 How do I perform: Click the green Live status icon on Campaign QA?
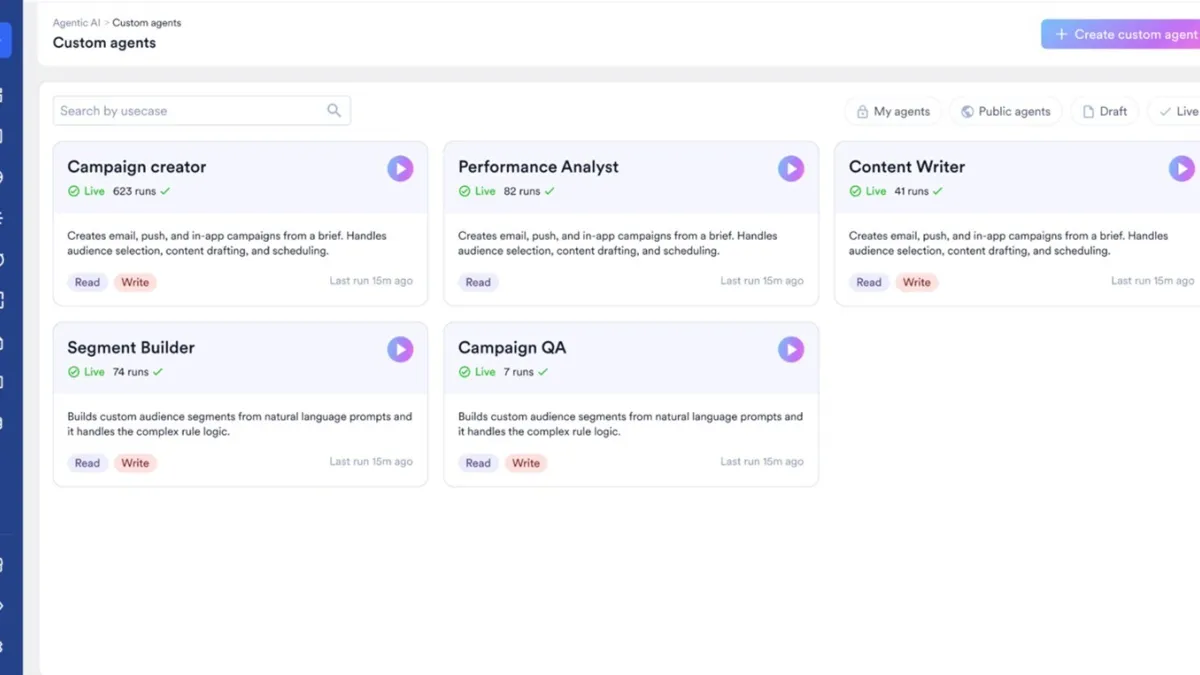(x=464, y=372)
